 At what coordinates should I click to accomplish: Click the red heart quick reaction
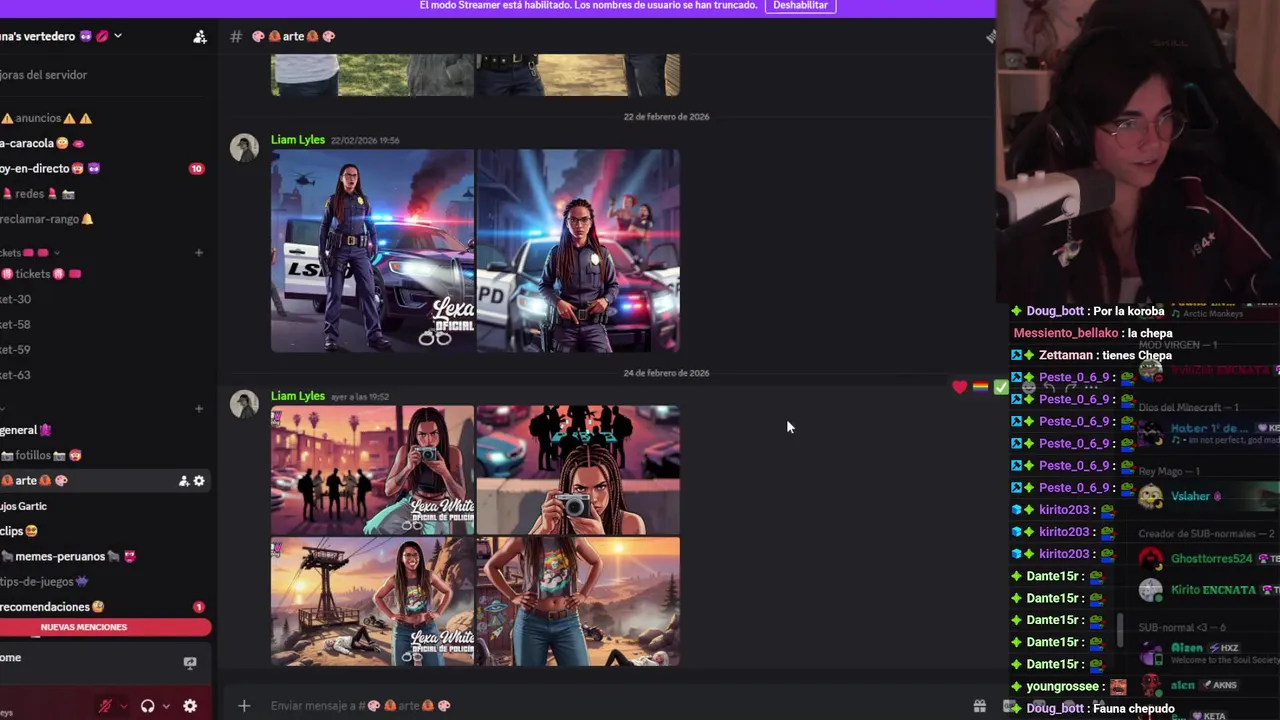960,387
